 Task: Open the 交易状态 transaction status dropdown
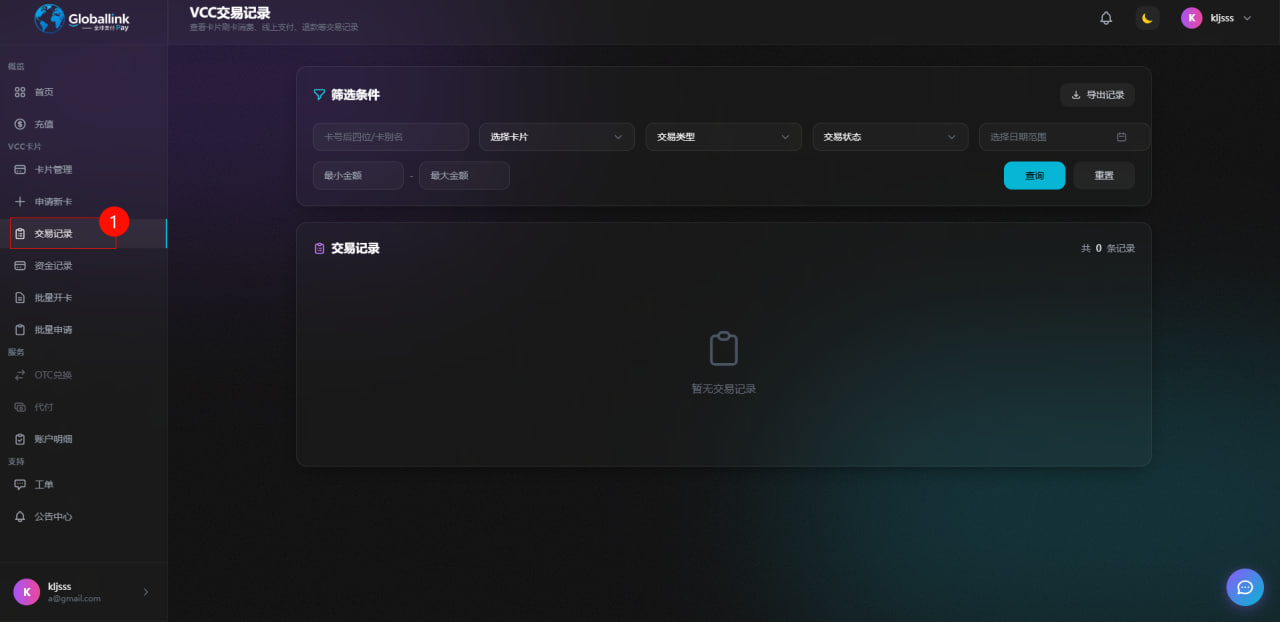(890, 136)
